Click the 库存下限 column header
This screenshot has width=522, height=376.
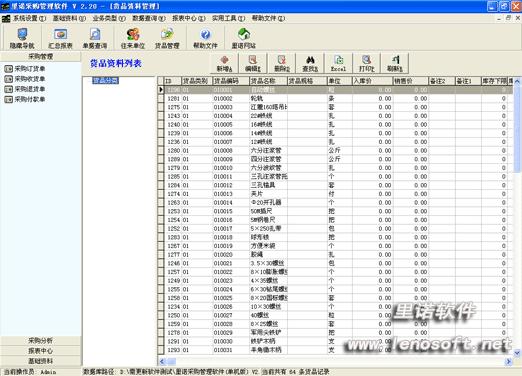click(494, 81)
